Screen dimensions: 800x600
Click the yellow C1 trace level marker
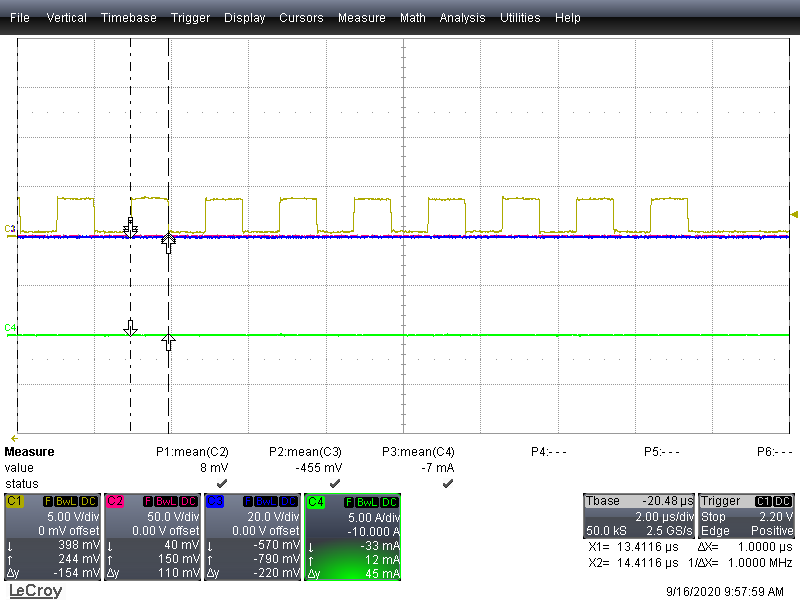[10, 236]
